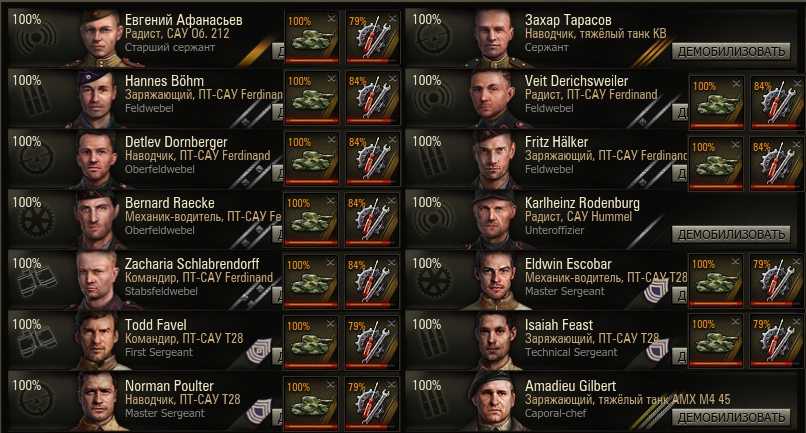Select Isaiah Feast's camouflage skill icon

pyautogui.click(x=716, y=342)
